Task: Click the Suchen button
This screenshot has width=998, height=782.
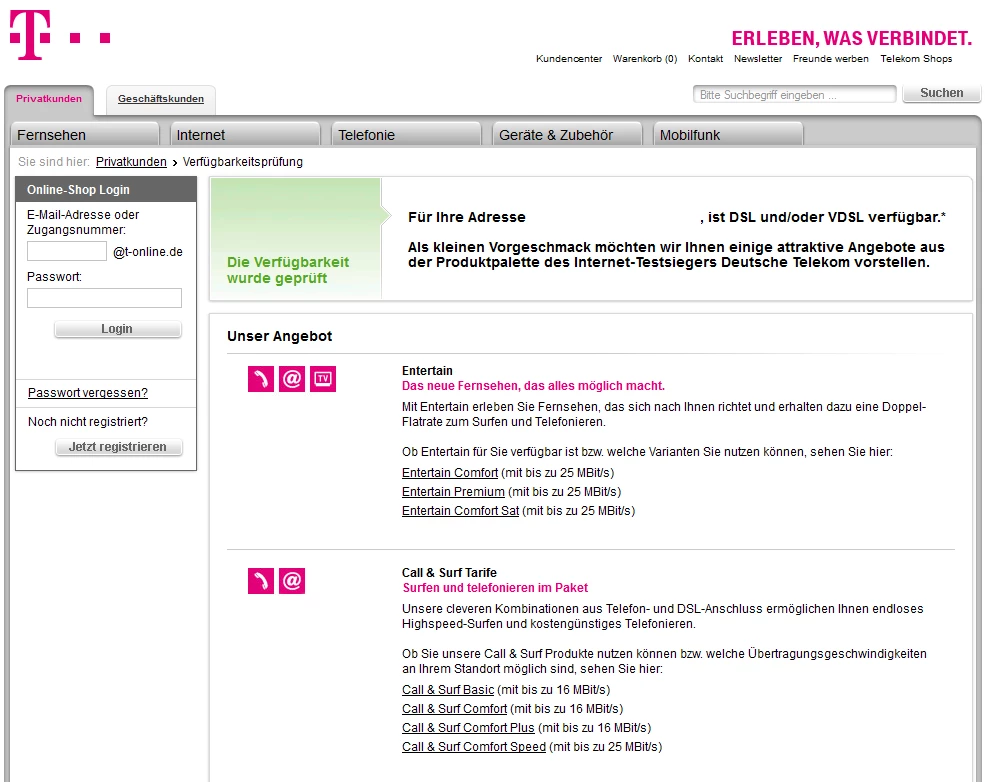Action: pos(941,93)
